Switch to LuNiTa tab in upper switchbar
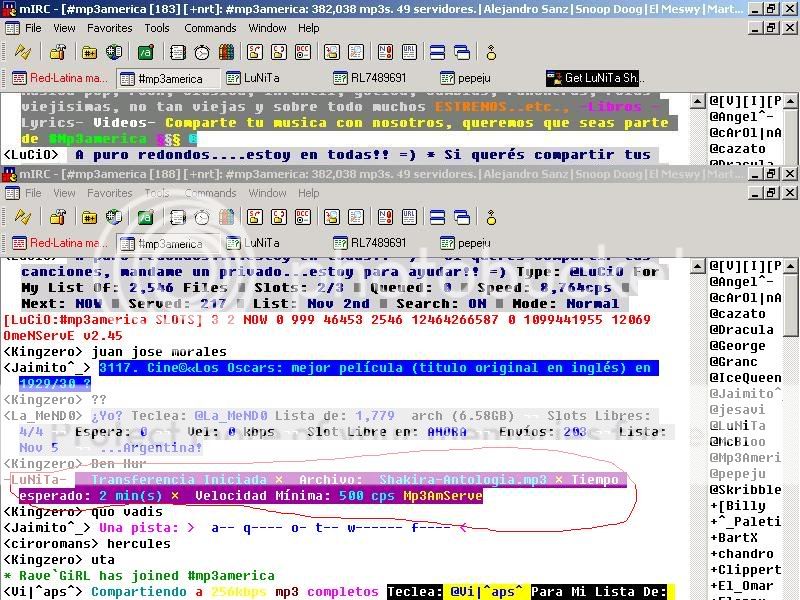 [x=254, y=78]
